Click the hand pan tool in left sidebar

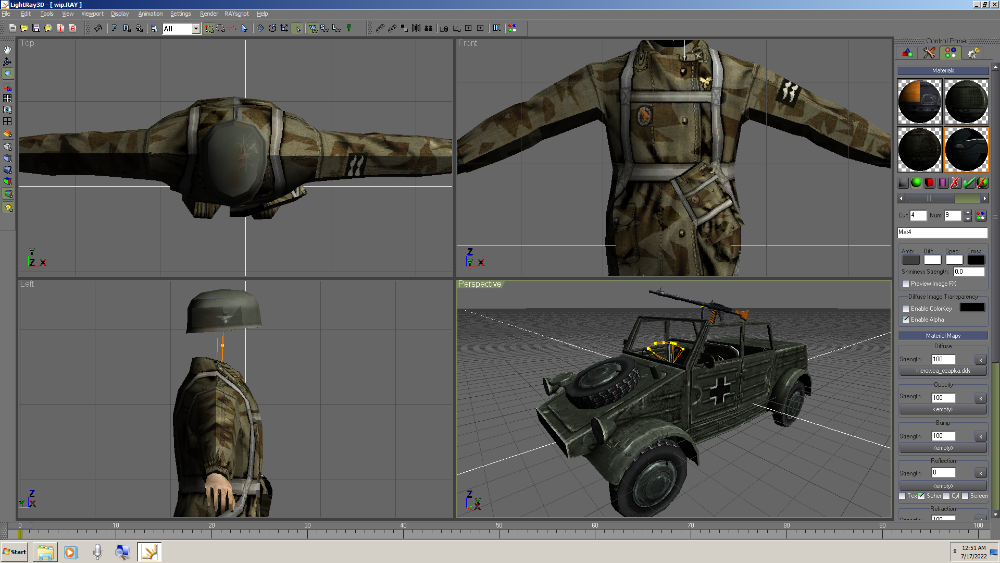point(8,49)
